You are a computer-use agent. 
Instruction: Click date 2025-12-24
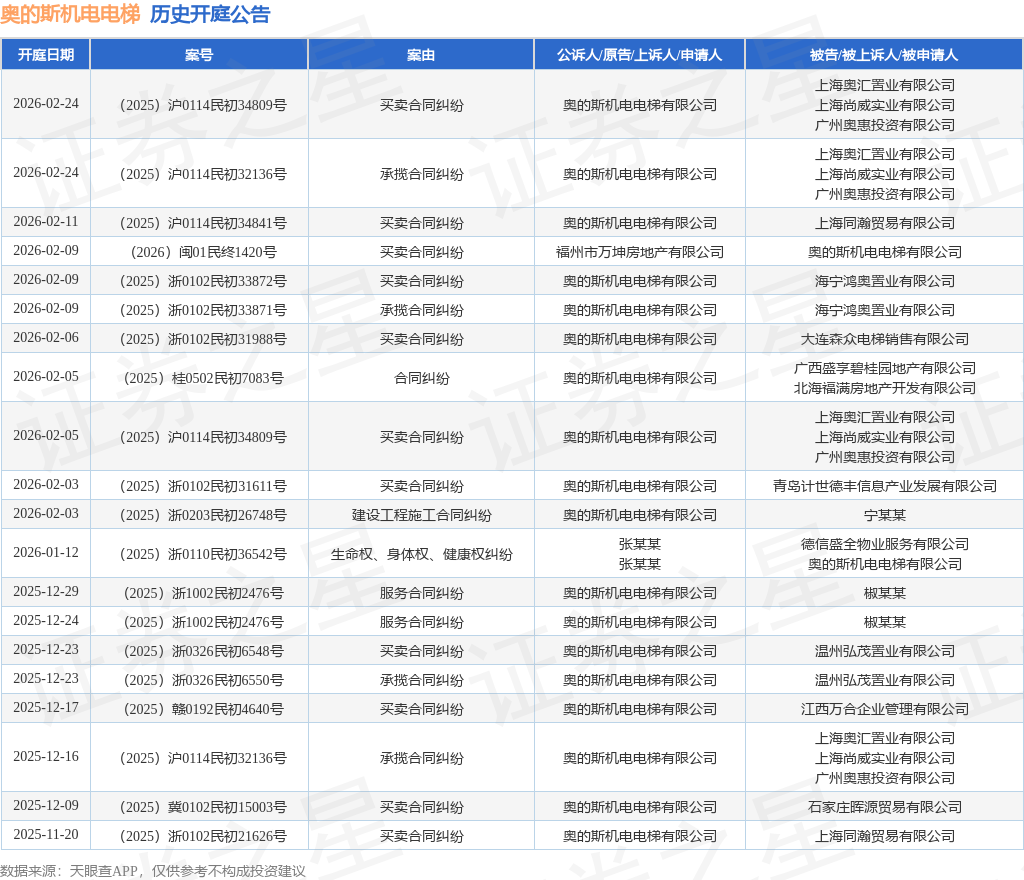(46, 620)
